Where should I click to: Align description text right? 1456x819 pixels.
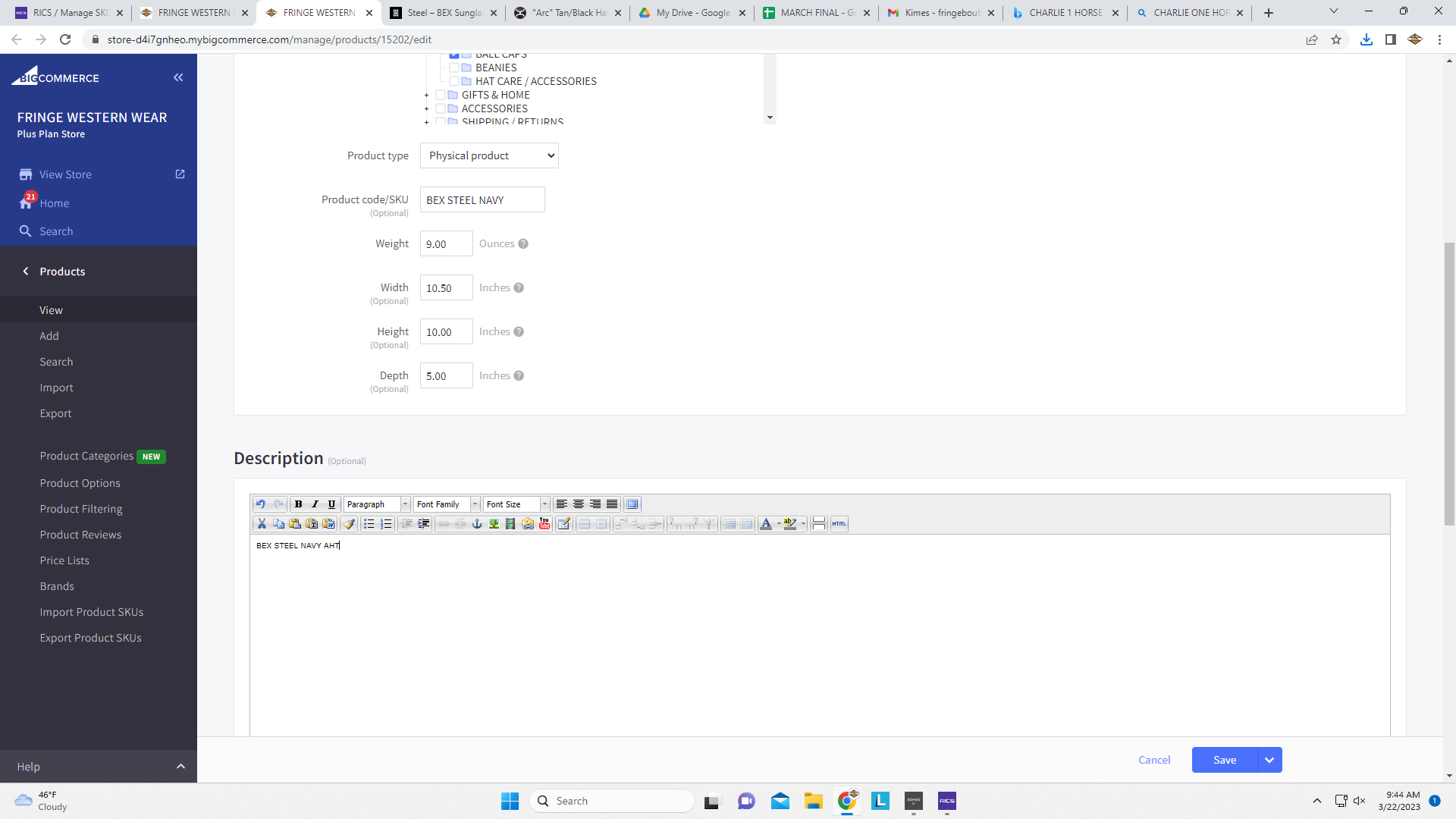(x=595, y=504)
